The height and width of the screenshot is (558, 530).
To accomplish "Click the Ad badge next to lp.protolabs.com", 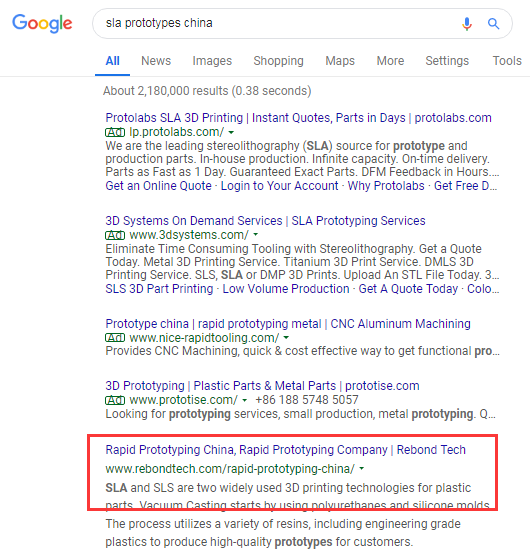I will [115, 132].
